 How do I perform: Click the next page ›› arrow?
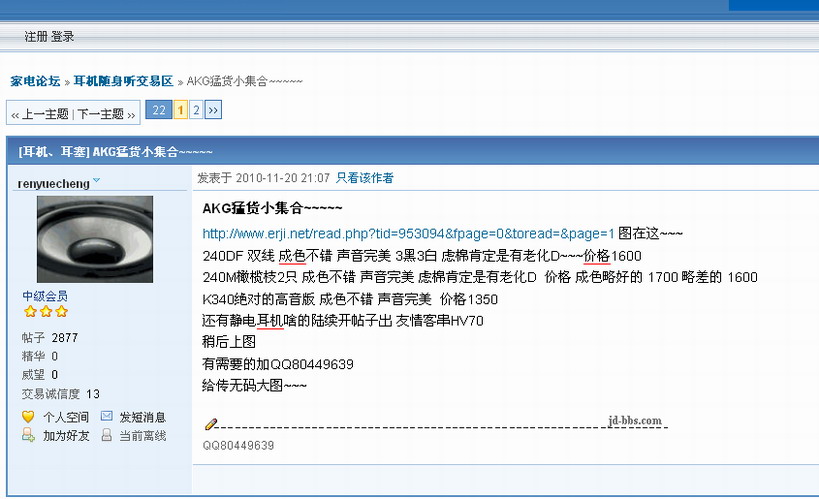point(213,110)
